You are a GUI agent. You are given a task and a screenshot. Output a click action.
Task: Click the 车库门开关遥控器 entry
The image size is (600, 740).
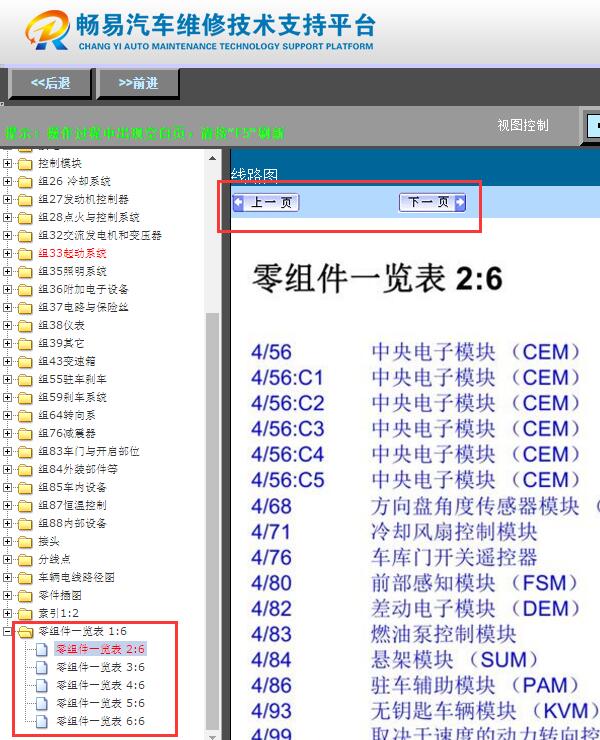pos(454,557)
